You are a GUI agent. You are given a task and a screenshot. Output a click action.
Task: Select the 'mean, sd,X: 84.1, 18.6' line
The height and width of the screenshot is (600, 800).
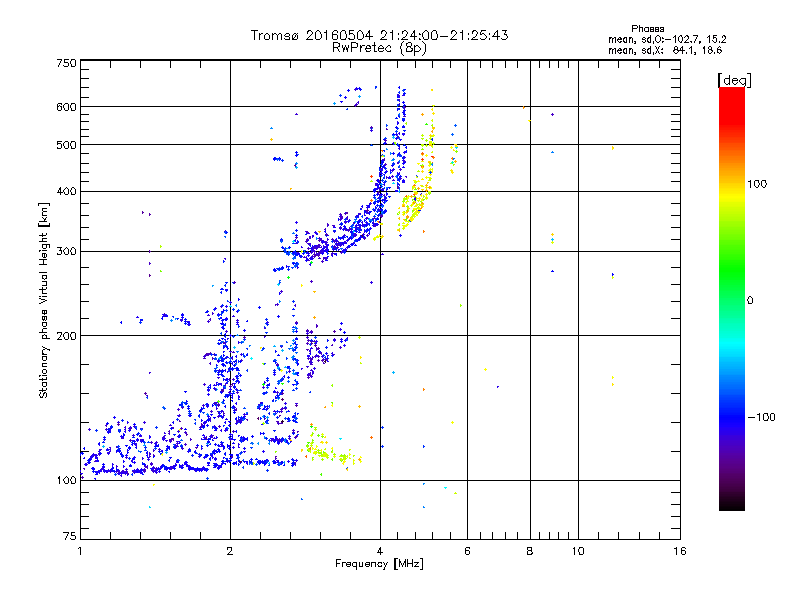665,51
